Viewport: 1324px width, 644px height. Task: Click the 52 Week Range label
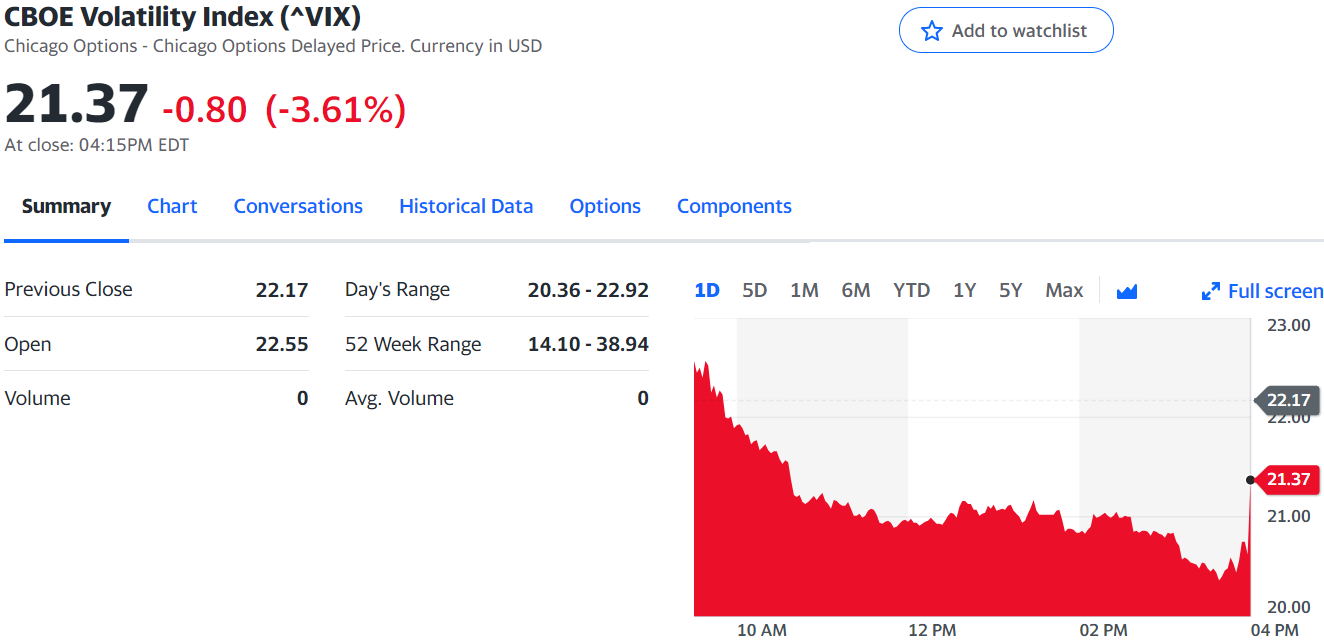tap(413, 344)
